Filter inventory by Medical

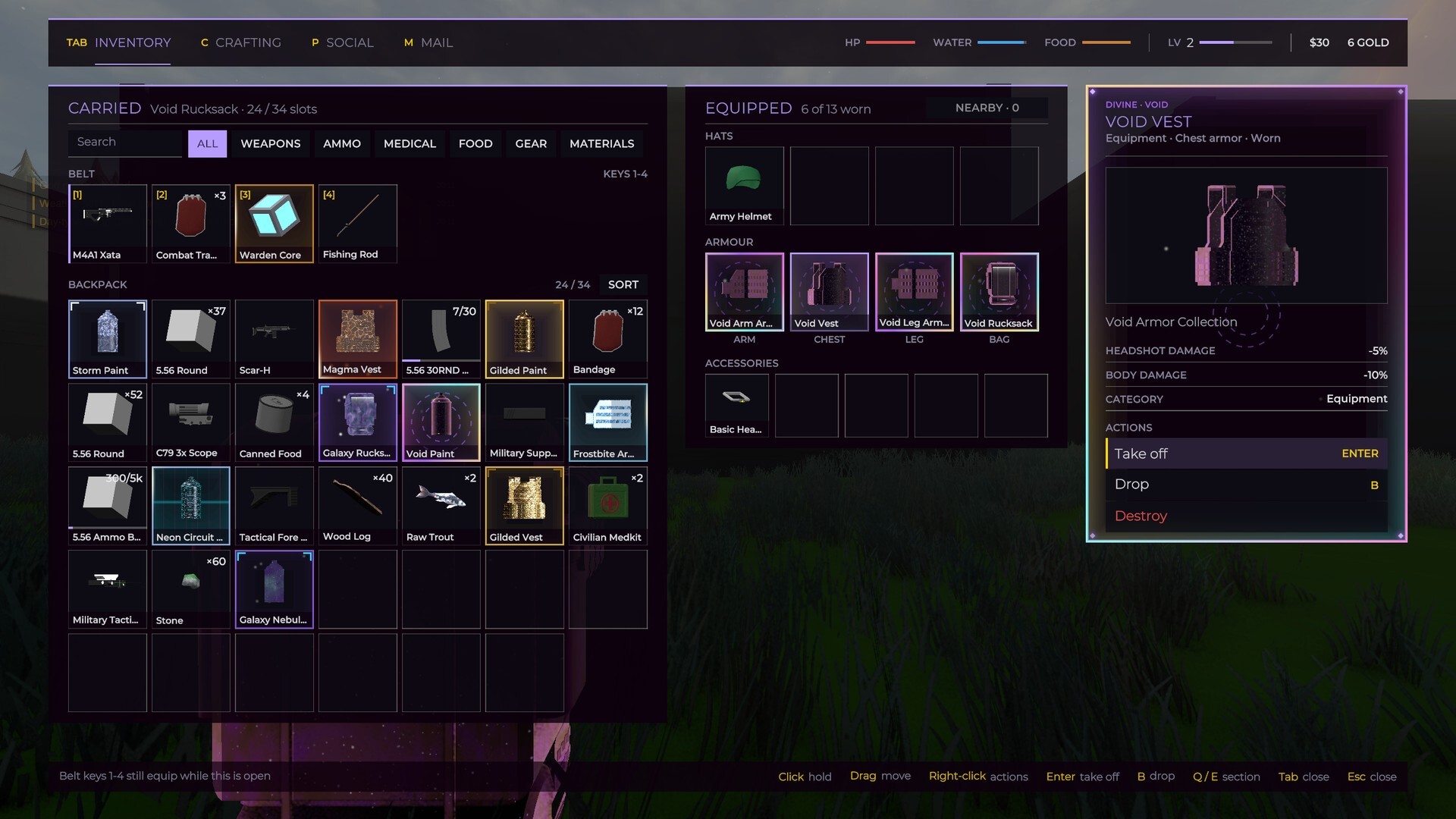409,143
